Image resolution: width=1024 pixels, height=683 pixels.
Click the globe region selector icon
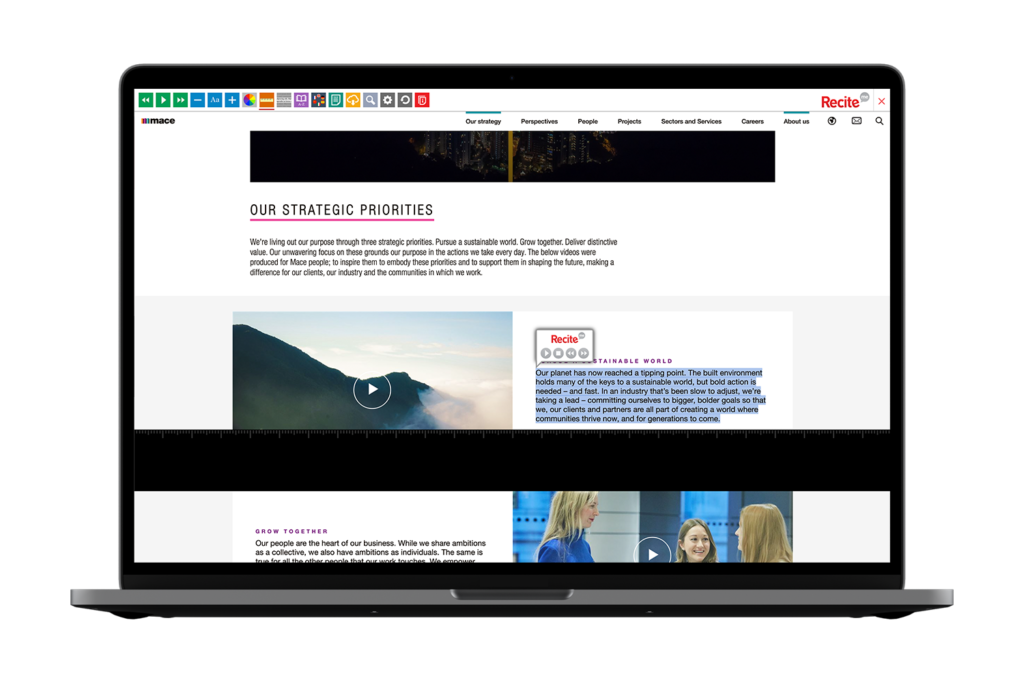tap(832, 121)
